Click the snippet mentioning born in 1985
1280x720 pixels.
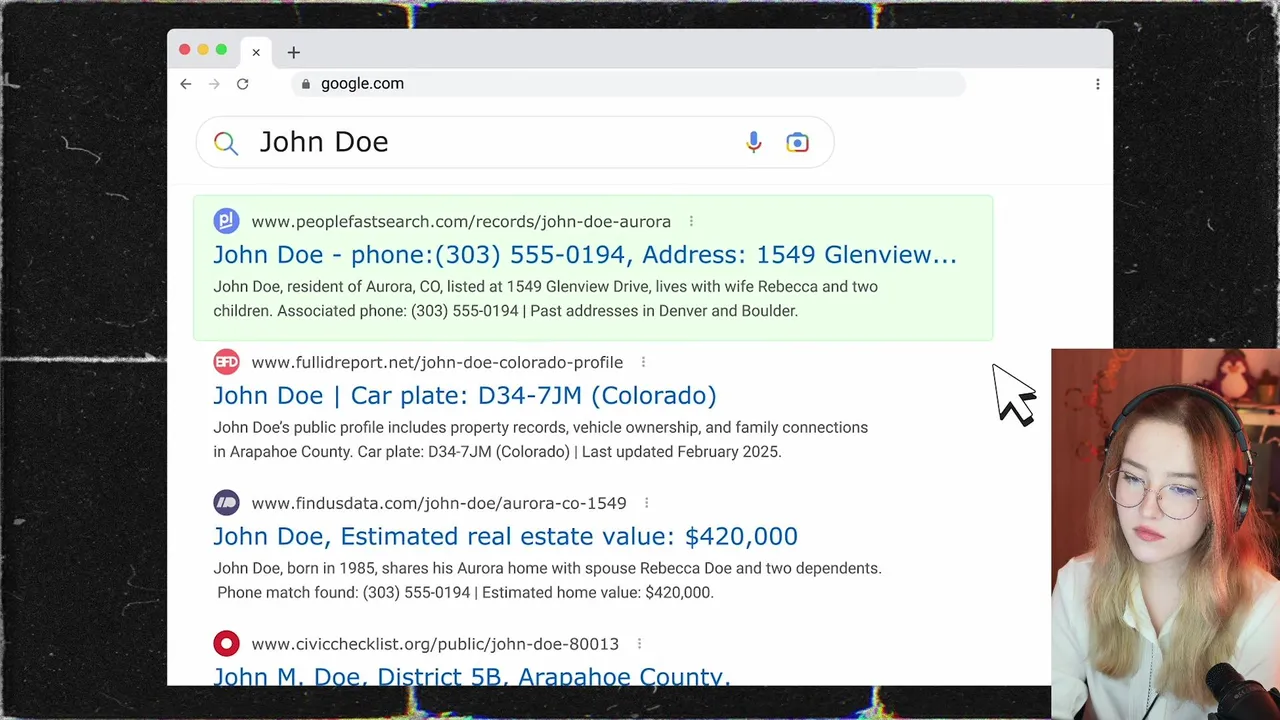(547, 580)
